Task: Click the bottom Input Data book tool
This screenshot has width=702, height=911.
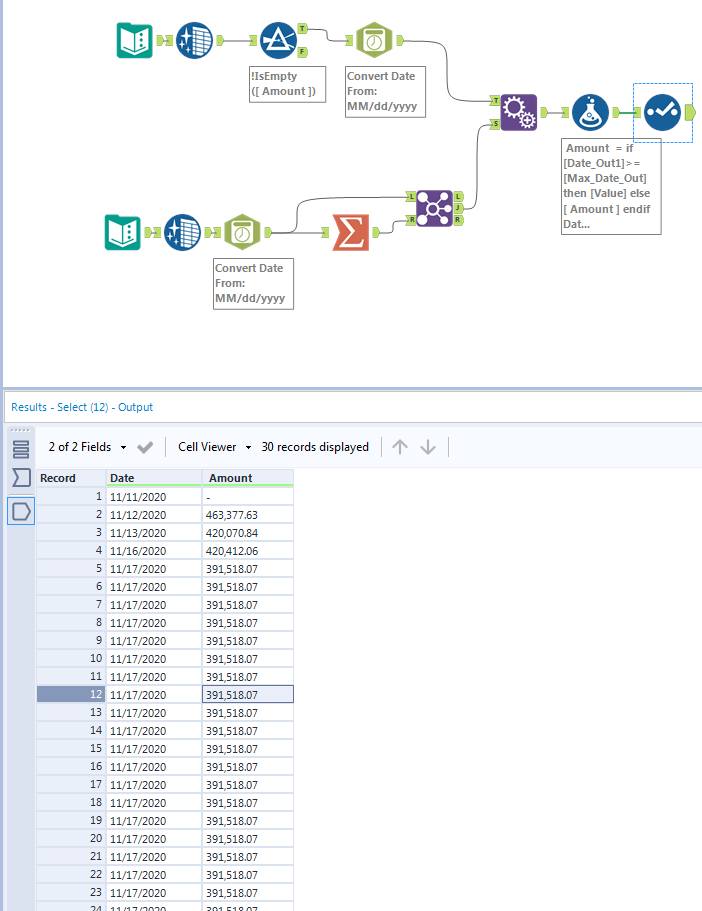Action: (123, 232)
